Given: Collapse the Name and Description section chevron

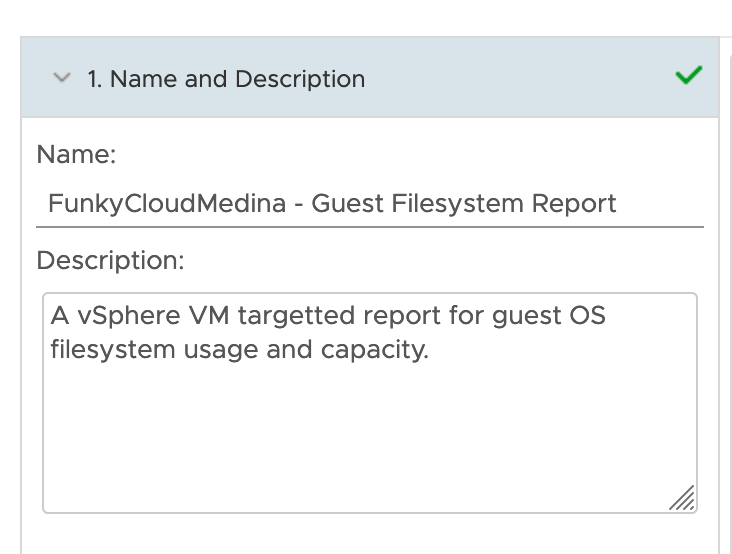Looking at the screenshot, I should (62, 78).
